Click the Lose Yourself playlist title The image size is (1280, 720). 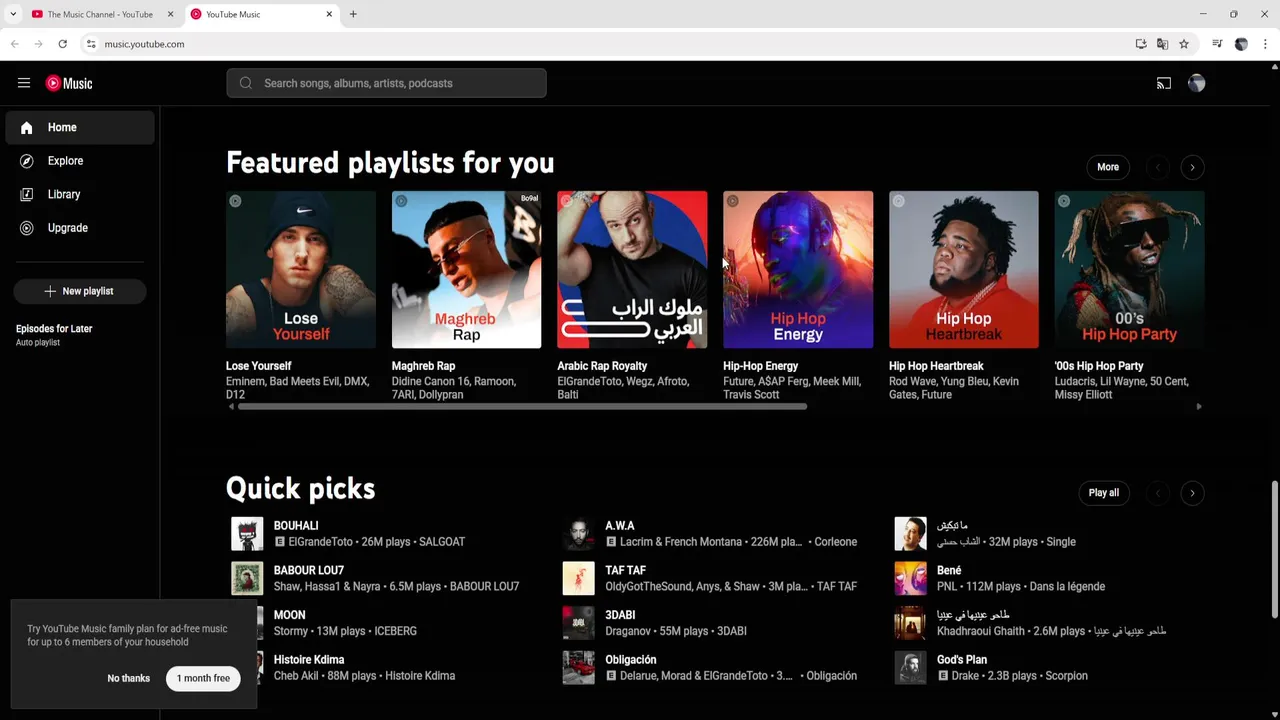click(259, 366)
